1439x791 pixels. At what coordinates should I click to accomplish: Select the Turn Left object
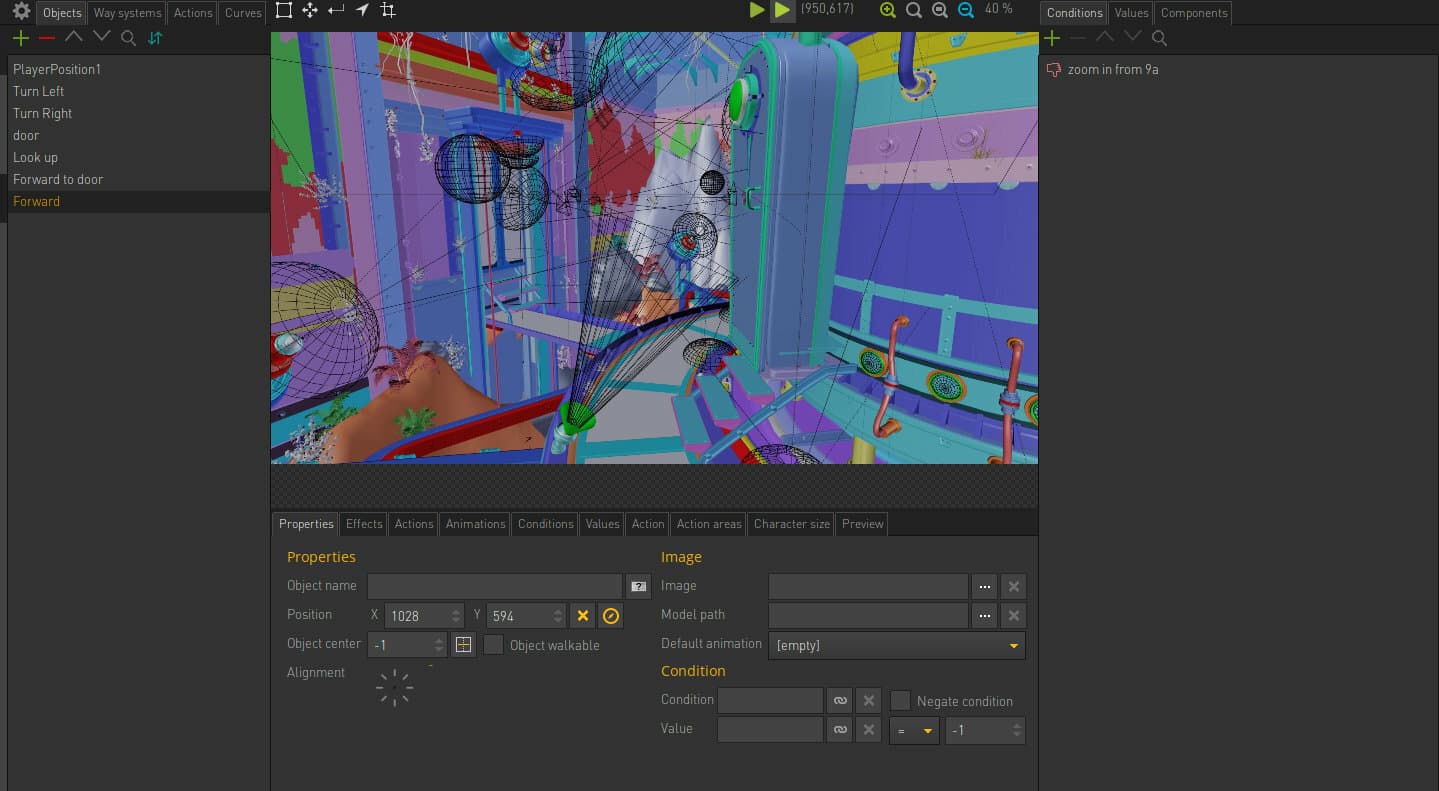[x=139, y=91]
